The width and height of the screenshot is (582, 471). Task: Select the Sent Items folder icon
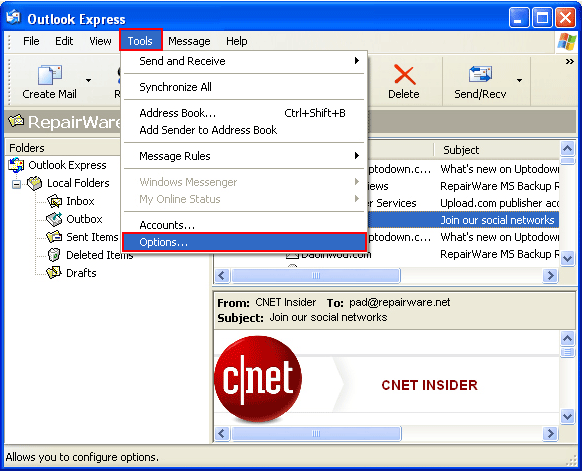click(x=54, y=236)
